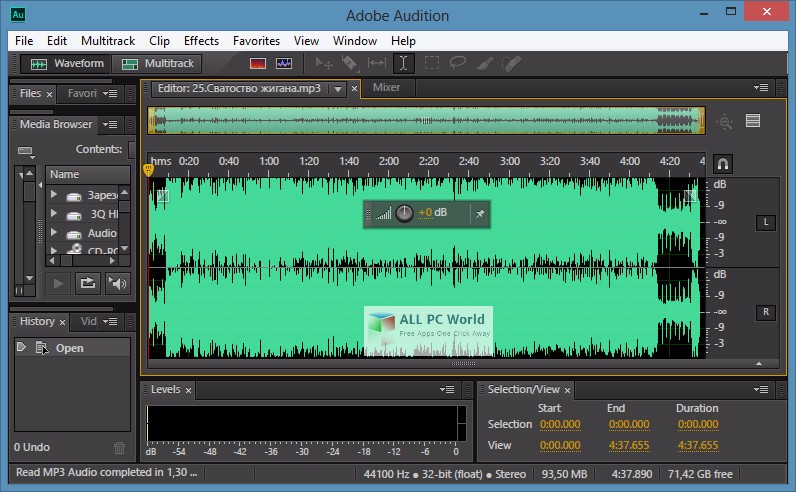Close the Levels panel
The height and width of the screenshot is (492, 796).
(188, 390)
